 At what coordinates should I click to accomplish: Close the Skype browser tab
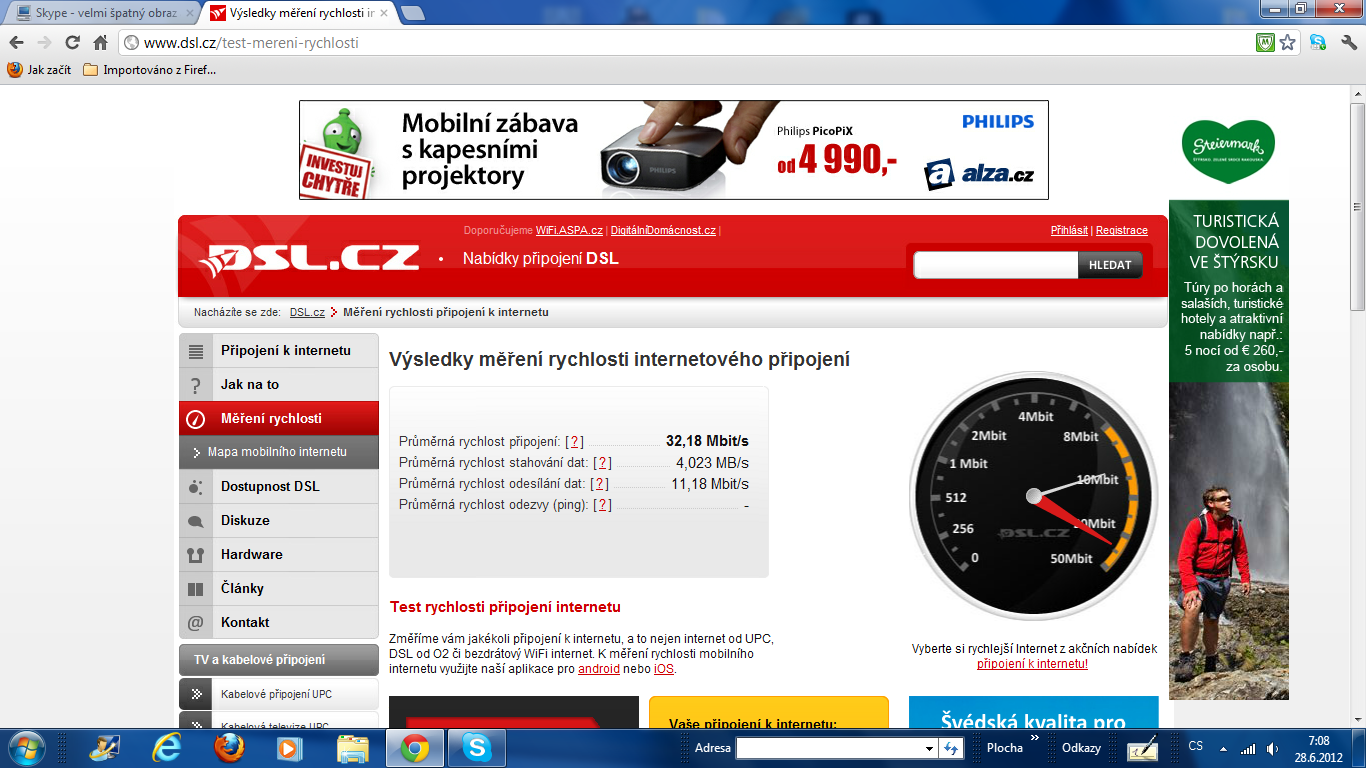(190, 13)
